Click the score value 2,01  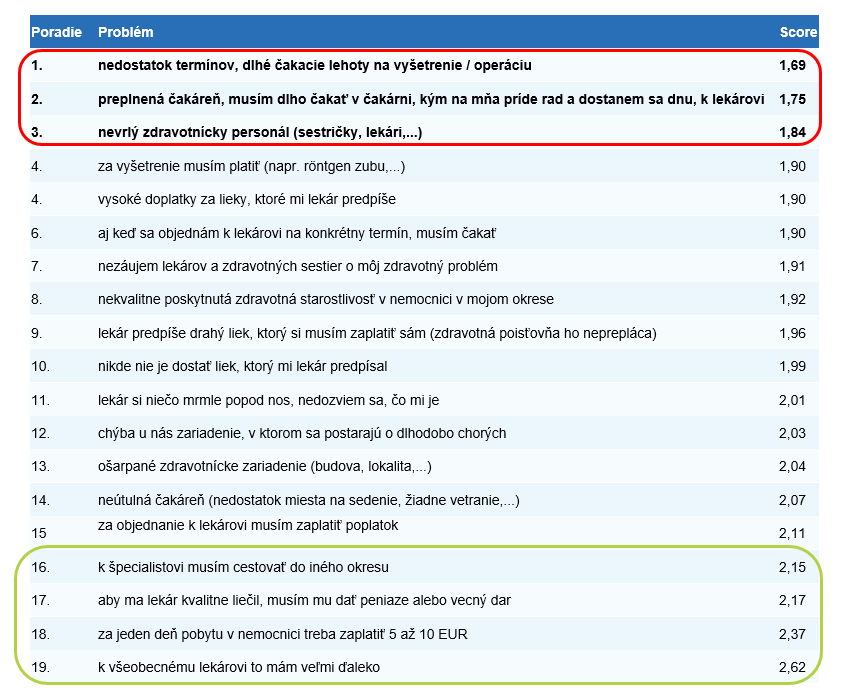[791, 400]
